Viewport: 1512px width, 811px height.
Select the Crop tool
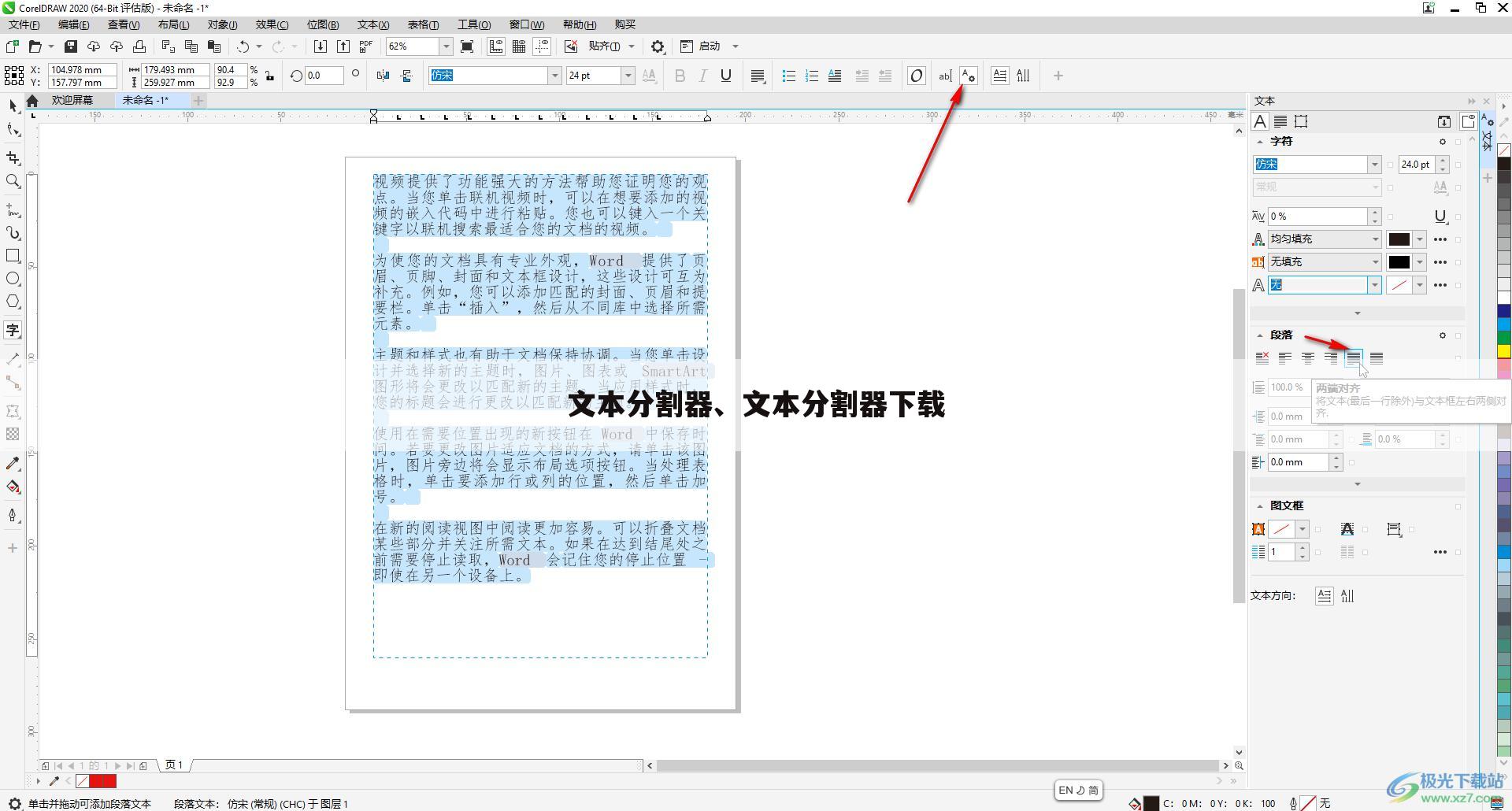click(13, 158)
